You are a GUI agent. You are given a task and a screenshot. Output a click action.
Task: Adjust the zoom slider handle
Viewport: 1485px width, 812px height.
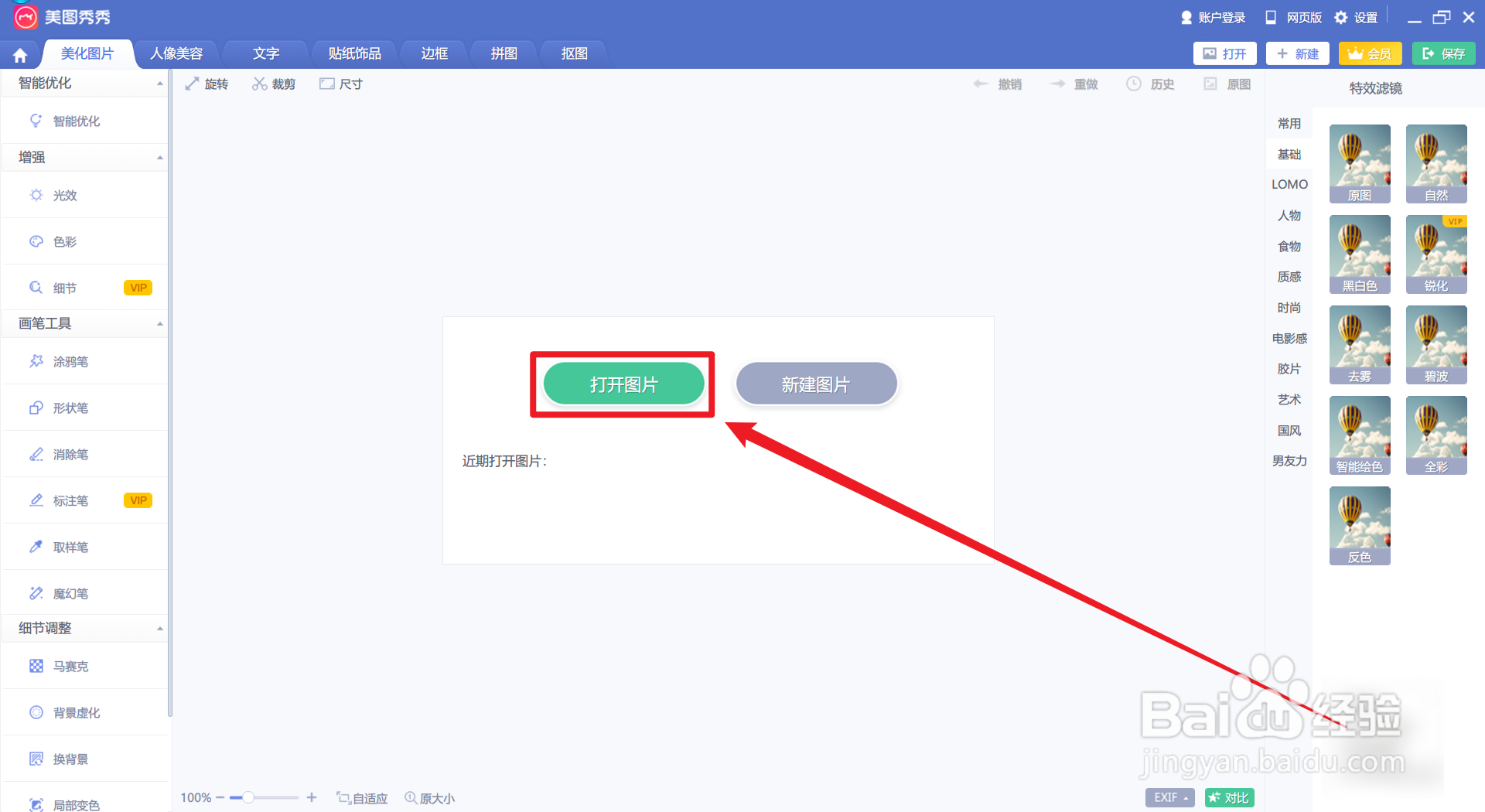(248, 797)
